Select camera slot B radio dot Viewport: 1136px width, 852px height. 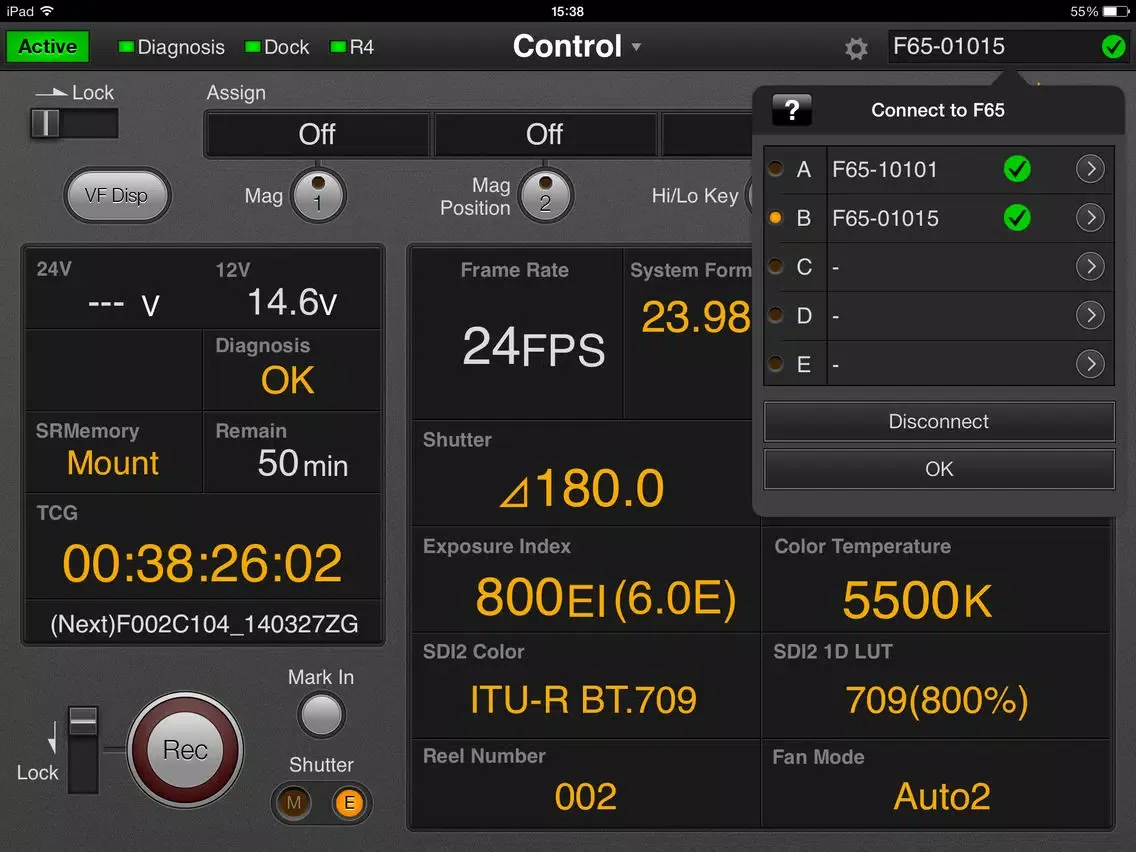775,217
